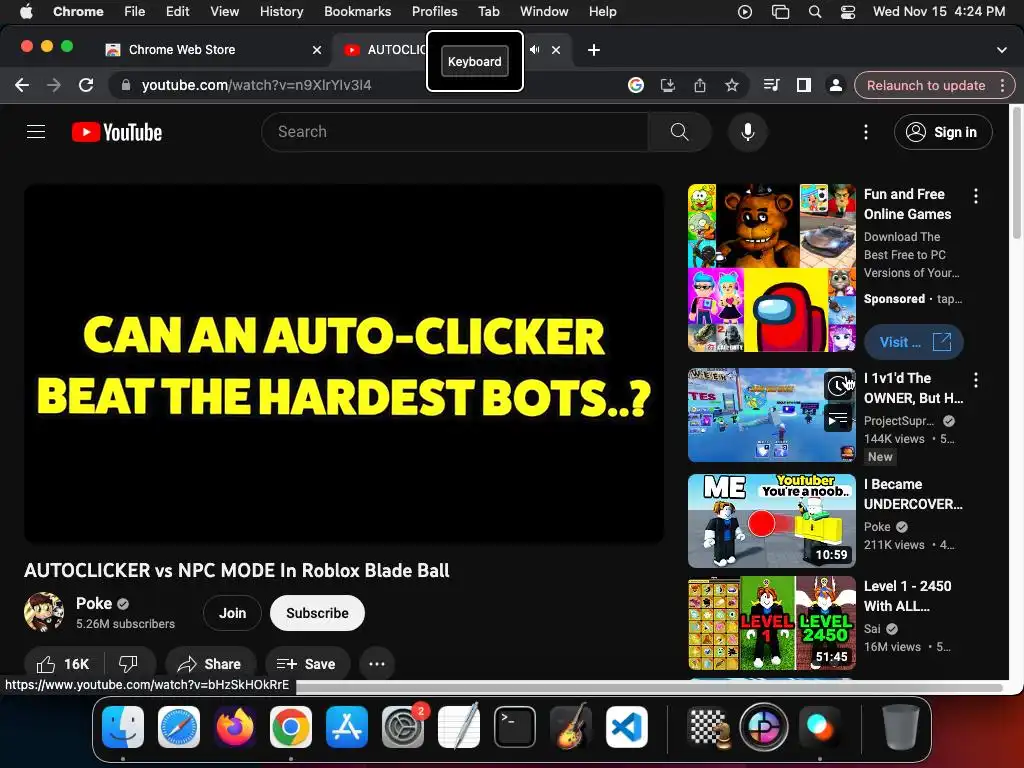The height and width of the screenshot is (768, 1024).
Task: Click the install/download icon in address bar
Action: [x=667, y=85]
